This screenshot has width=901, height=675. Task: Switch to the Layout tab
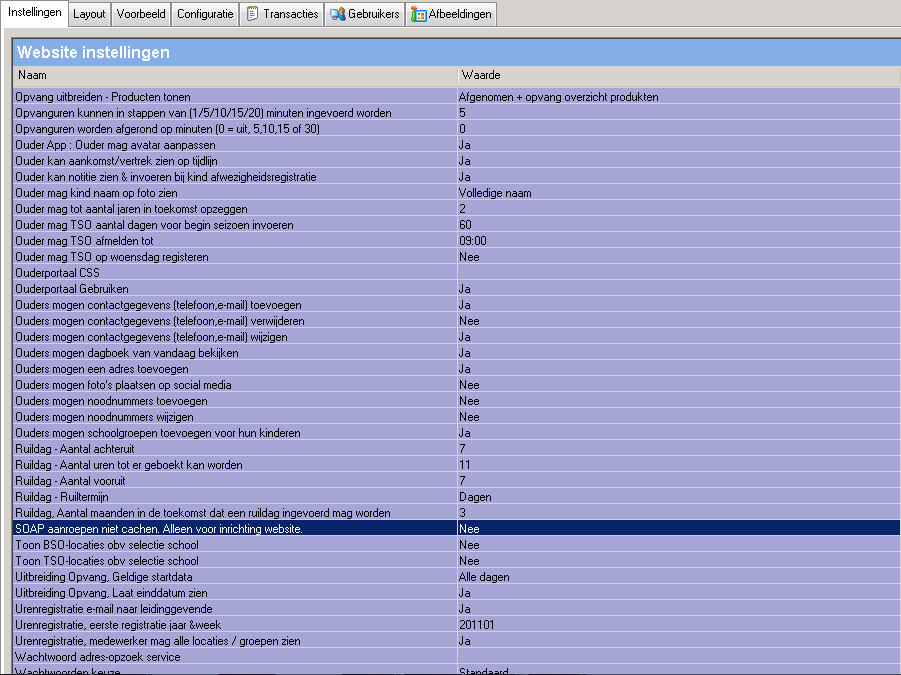tap(89, 14)
